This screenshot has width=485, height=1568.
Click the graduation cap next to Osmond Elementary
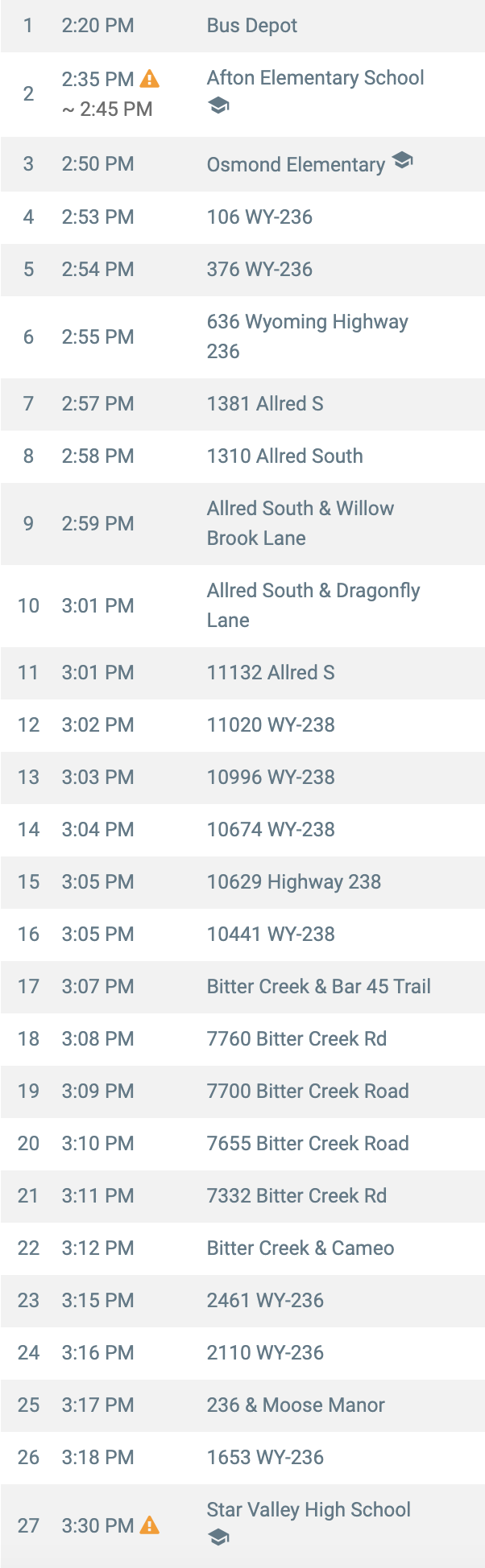click(403, 161)
